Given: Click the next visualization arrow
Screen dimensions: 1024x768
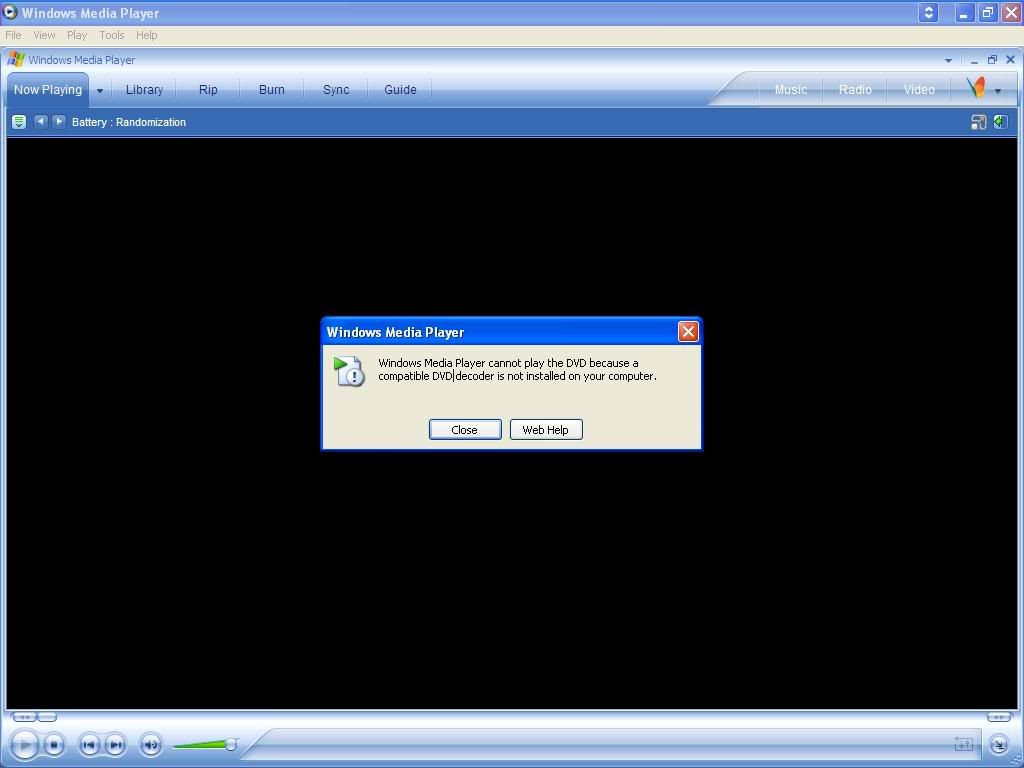Looking at the screenshot, I should [59, 121].
